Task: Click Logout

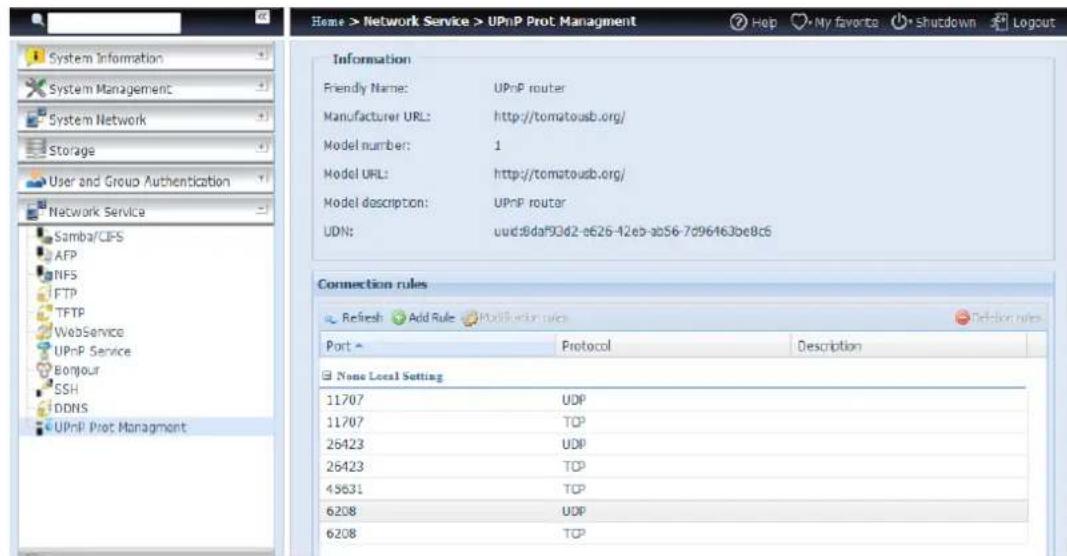Action: 1023,22
